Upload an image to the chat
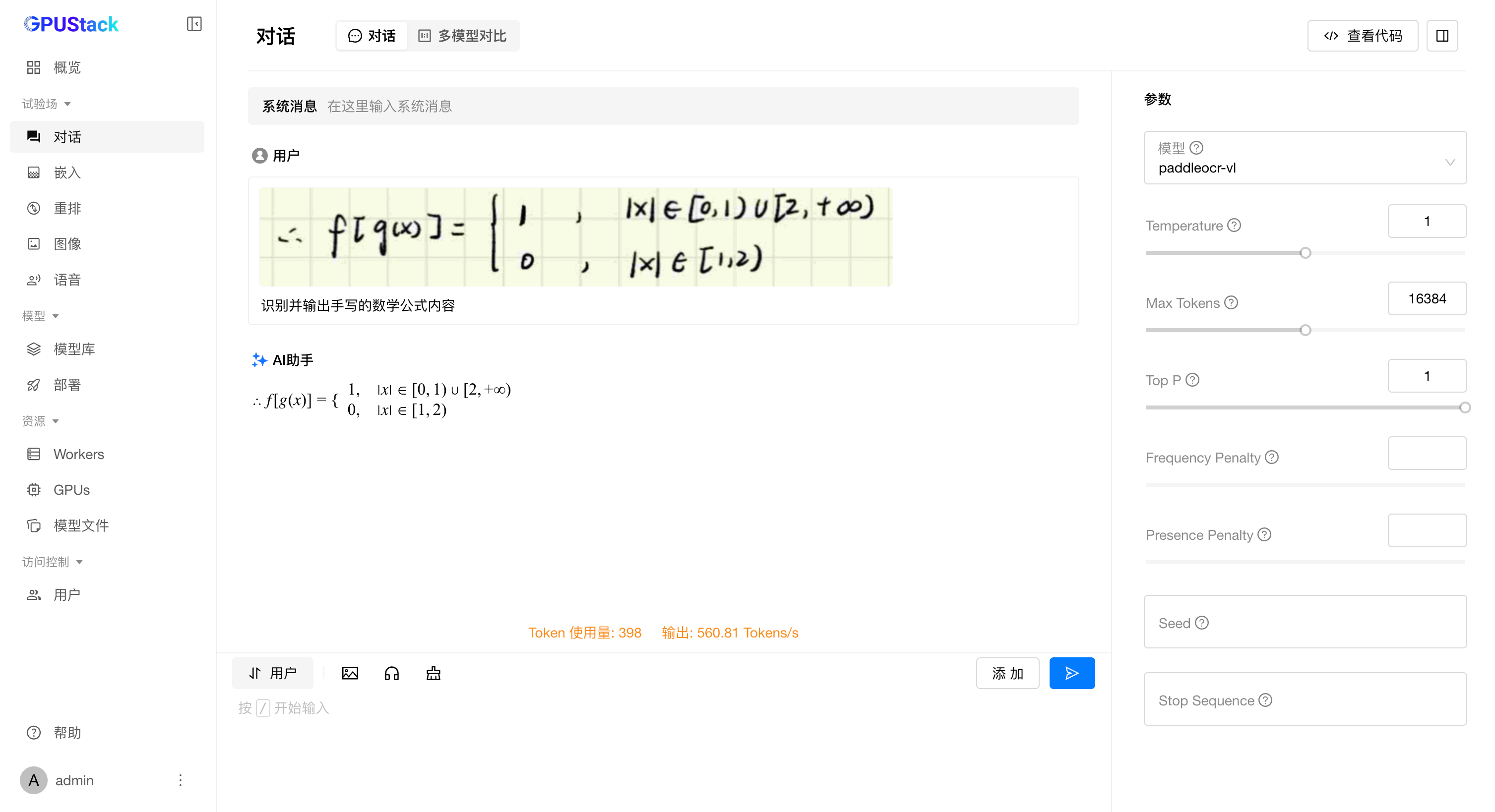This screenshot has width=1495, height=812. (x=350, y=673)
